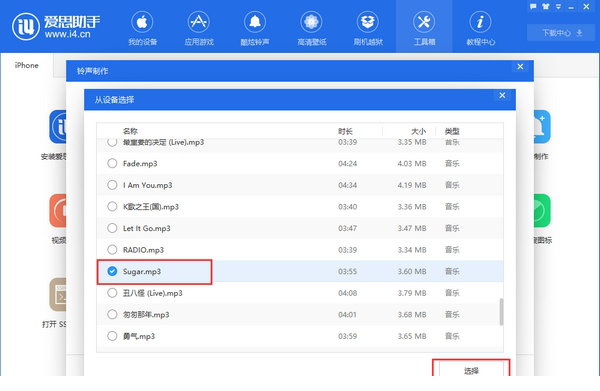Select radio button for 匆匆那年.mp3

(x=112, y=314)
